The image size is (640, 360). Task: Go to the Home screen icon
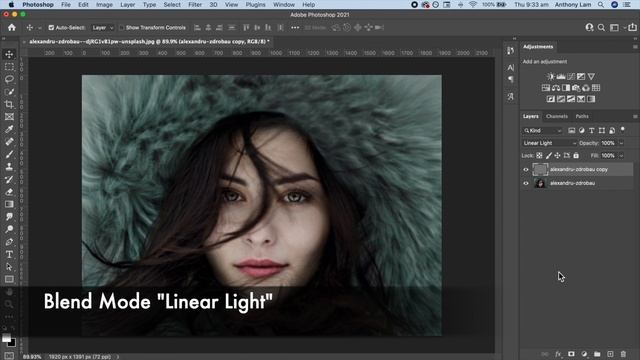(12, 27)
